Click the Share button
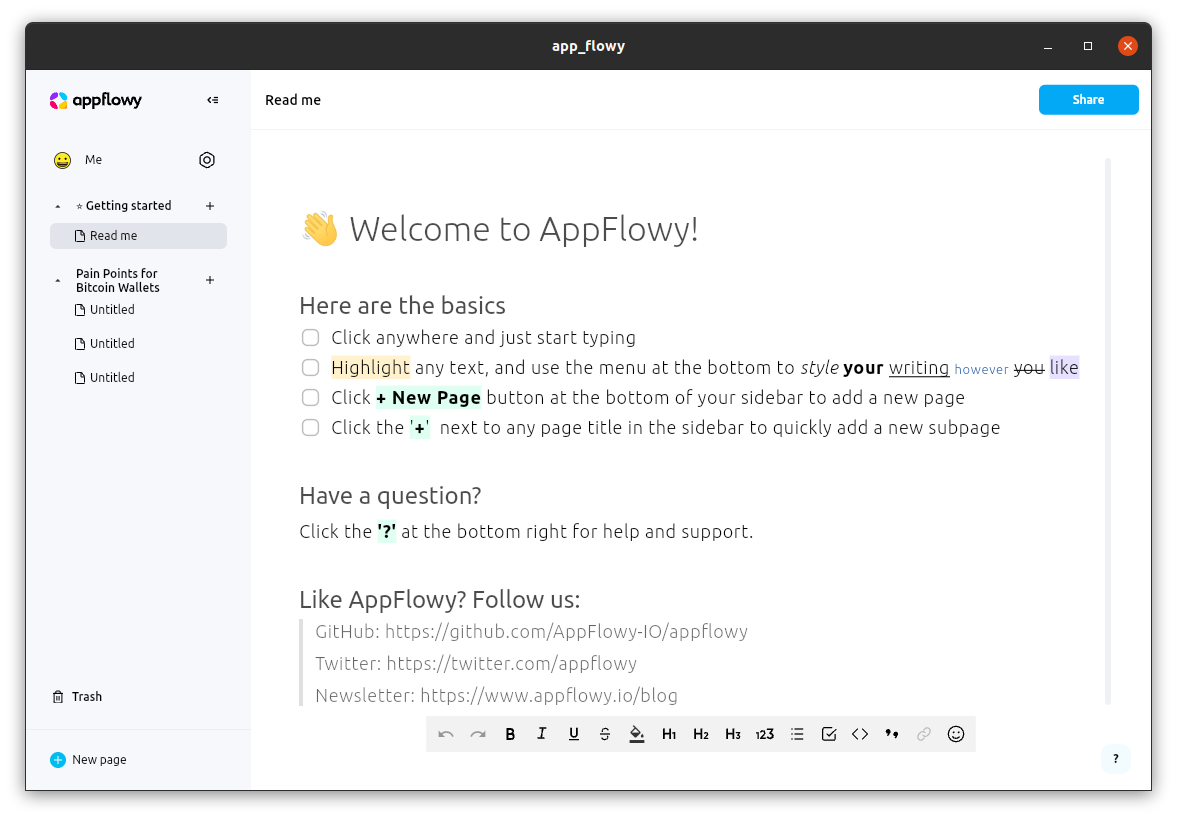1177x819 pixels. (1088, 100)
